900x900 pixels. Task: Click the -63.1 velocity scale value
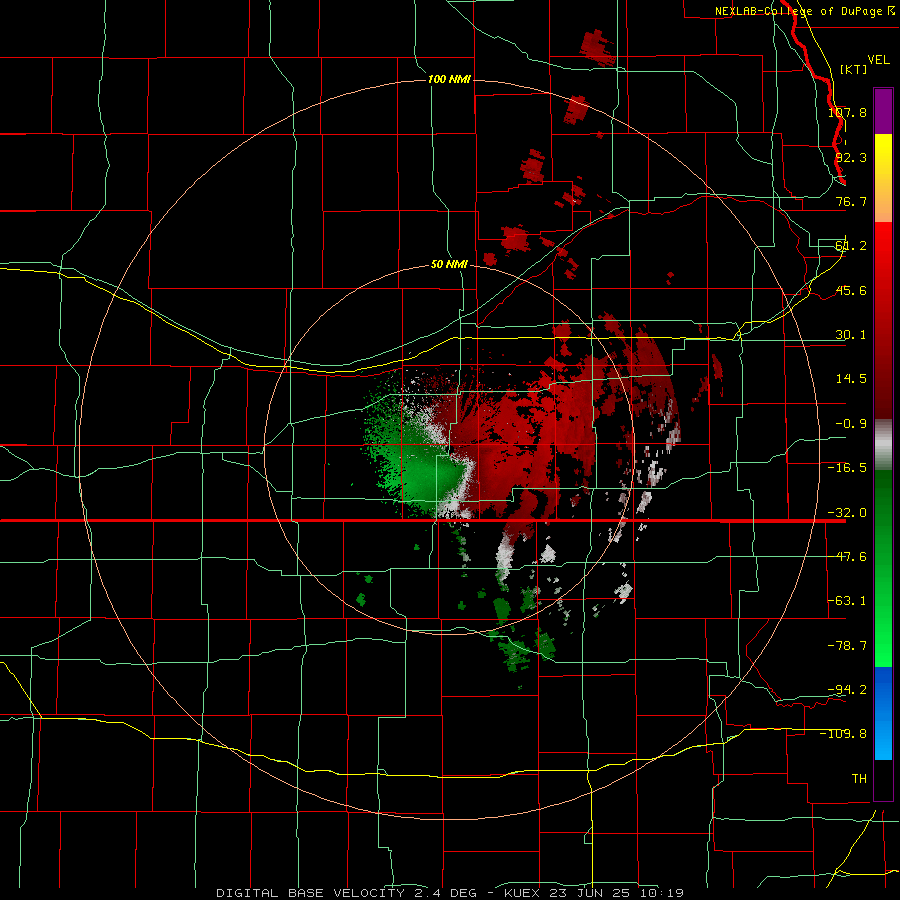coord(847,601)
